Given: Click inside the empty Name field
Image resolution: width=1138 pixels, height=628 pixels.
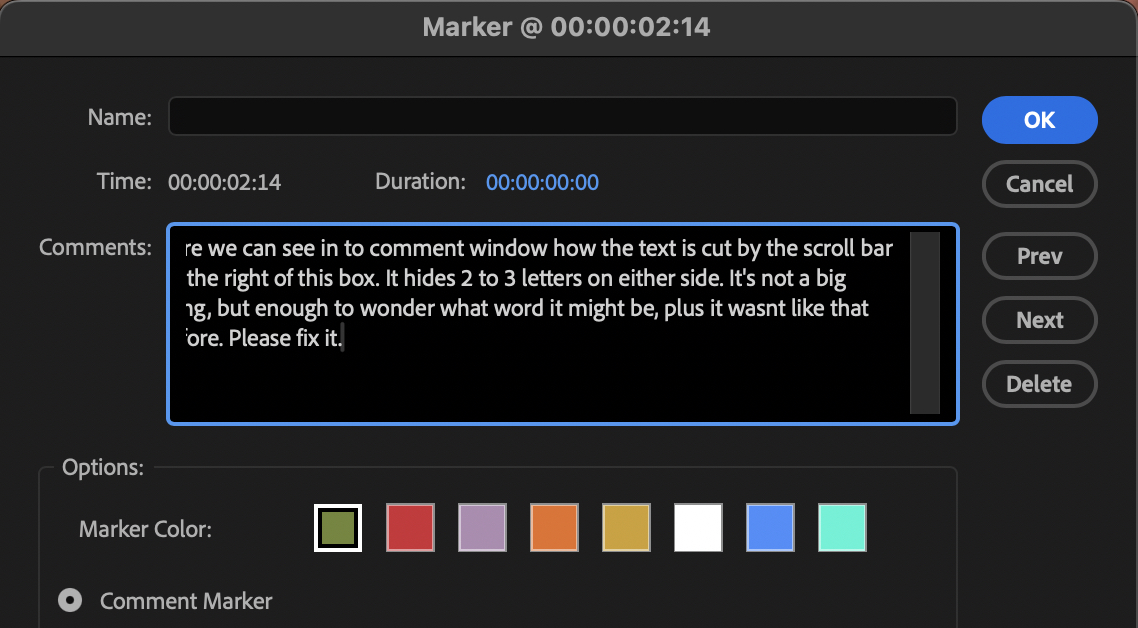Looking at the screenshot, I should point(562,116).
